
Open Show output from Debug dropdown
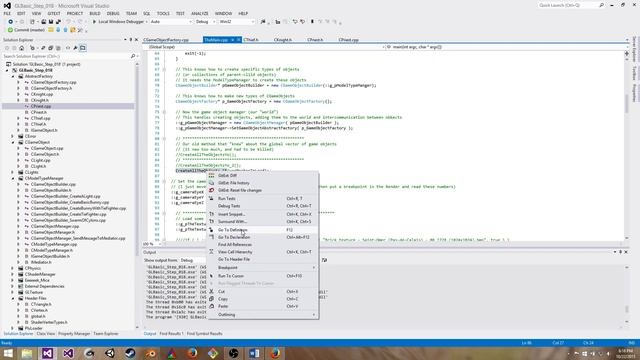pyautogui.click(x=193, y=260)
